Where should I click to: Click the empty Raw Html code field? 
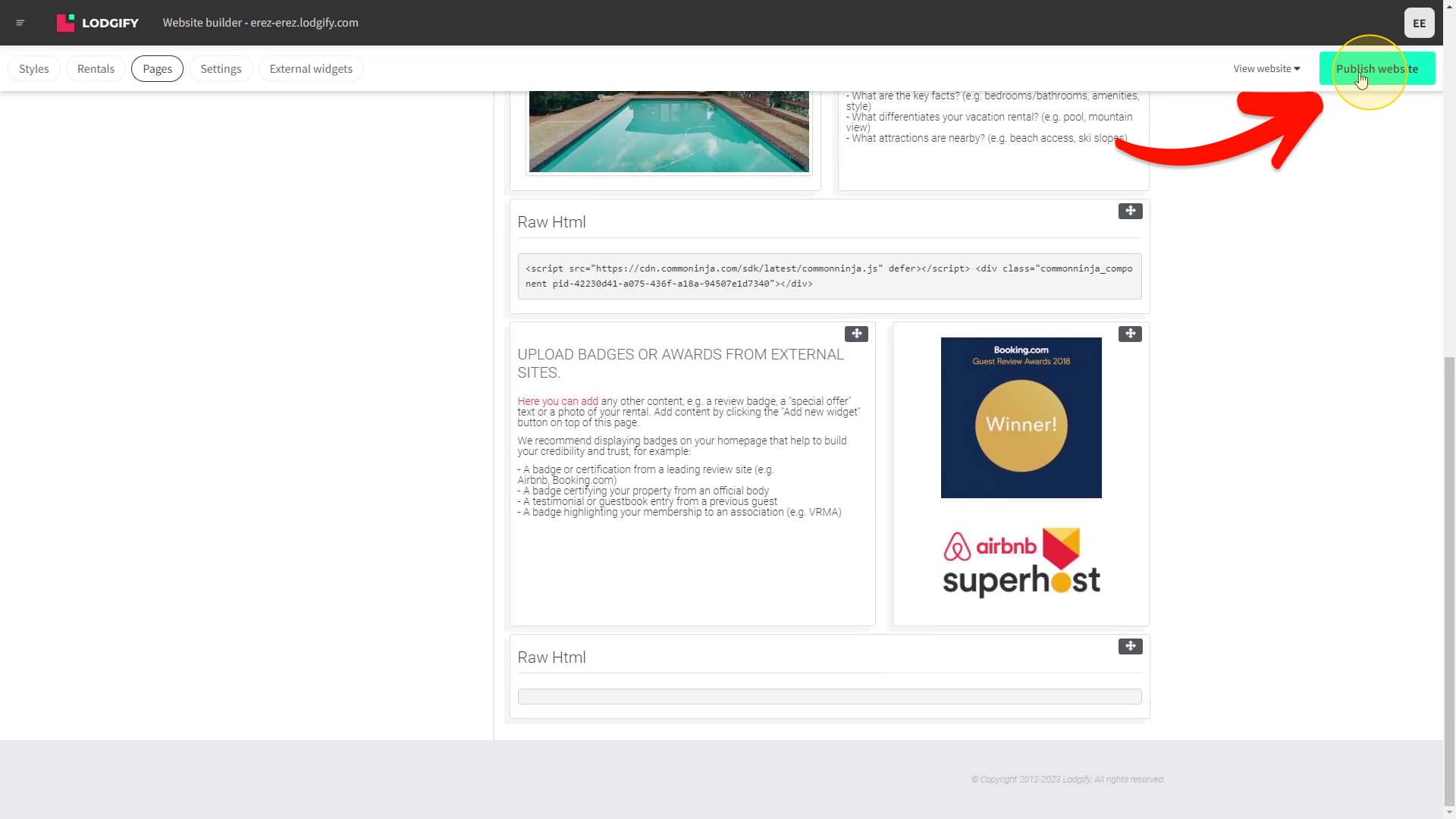pos(830,696)
